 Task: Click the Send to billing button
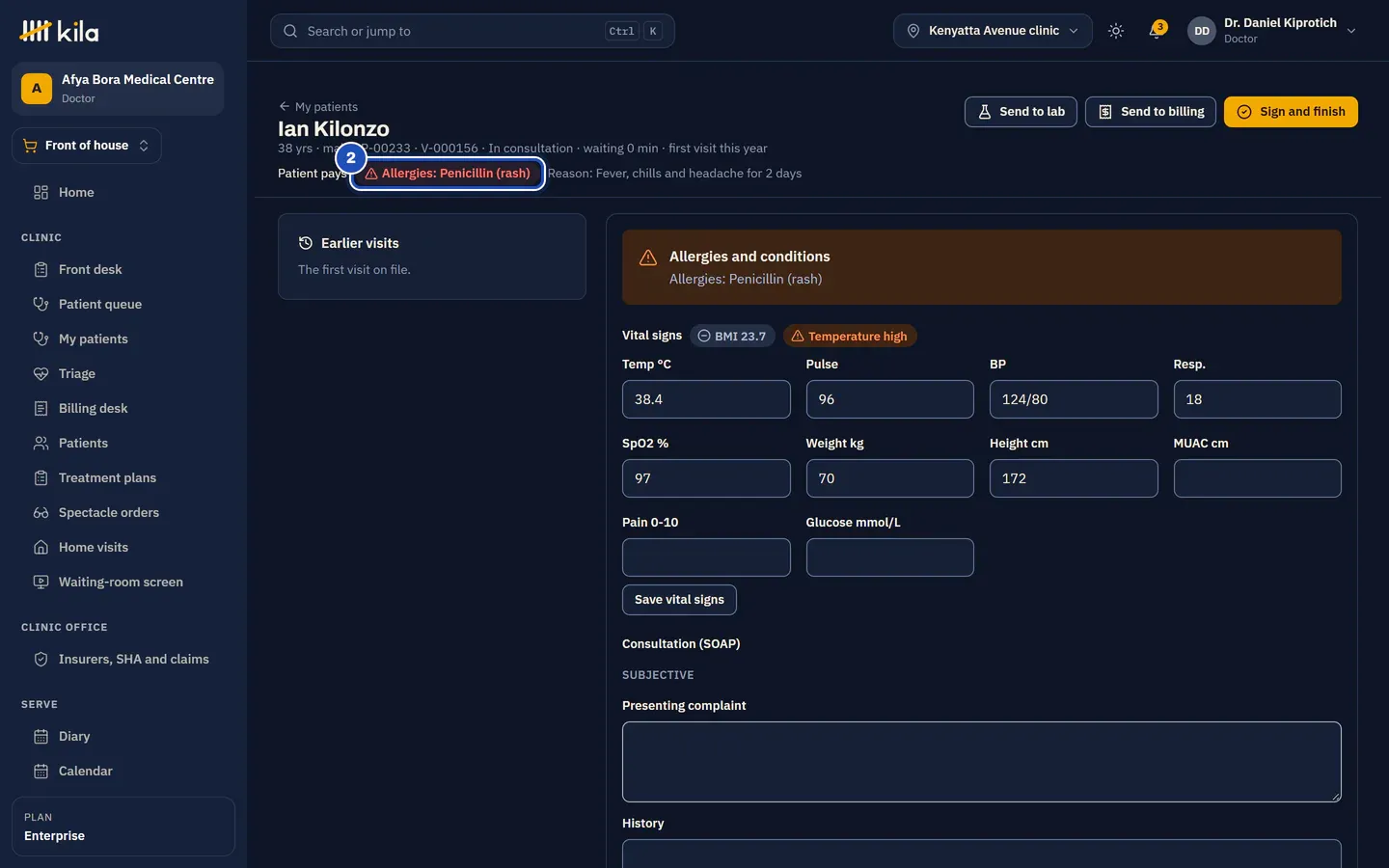[x=1151, y=112]
